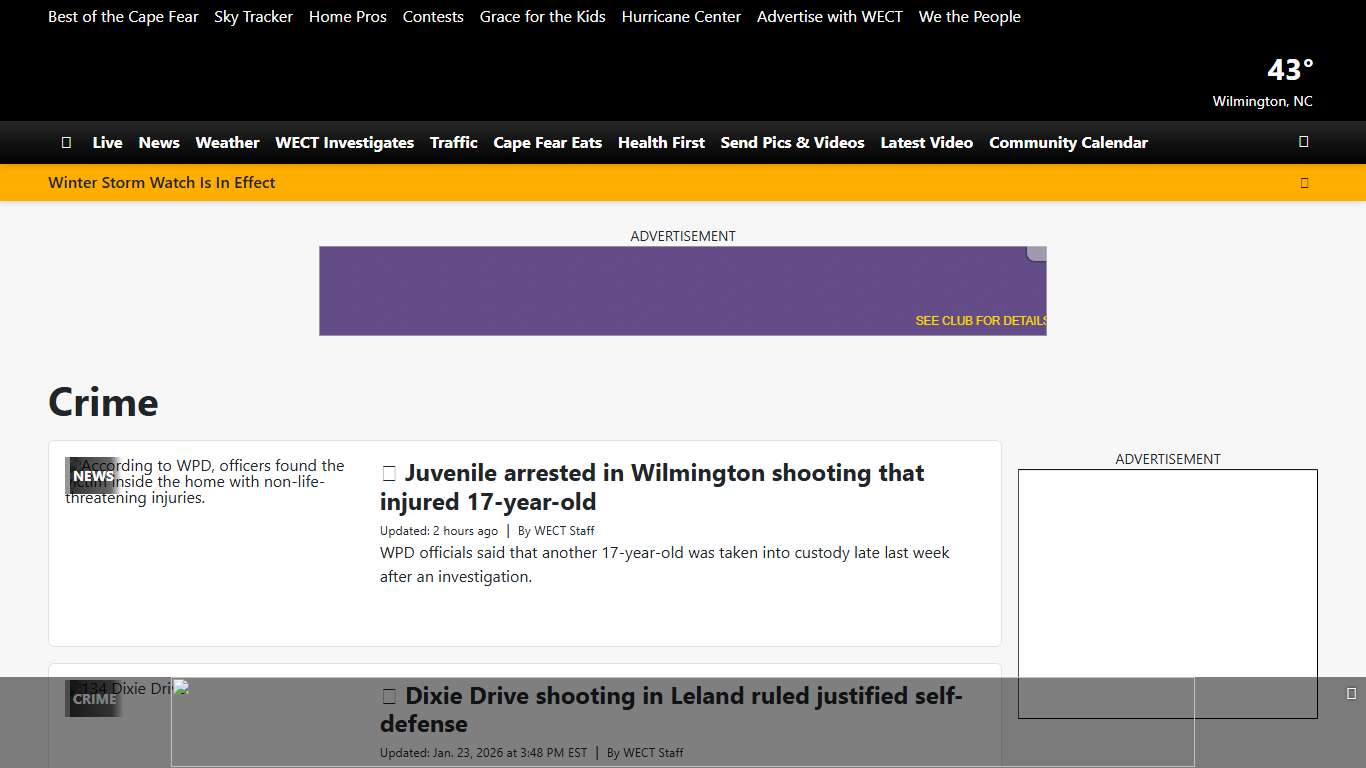
Task: Click the icon before the Juvenile arrested headline
Action: tap(389, 474)
